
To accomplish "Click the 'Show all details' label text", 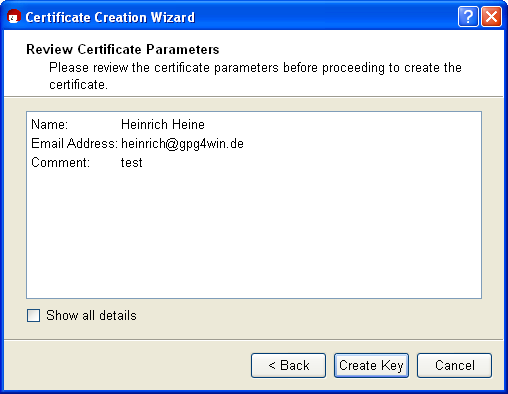I will (91, 315).
